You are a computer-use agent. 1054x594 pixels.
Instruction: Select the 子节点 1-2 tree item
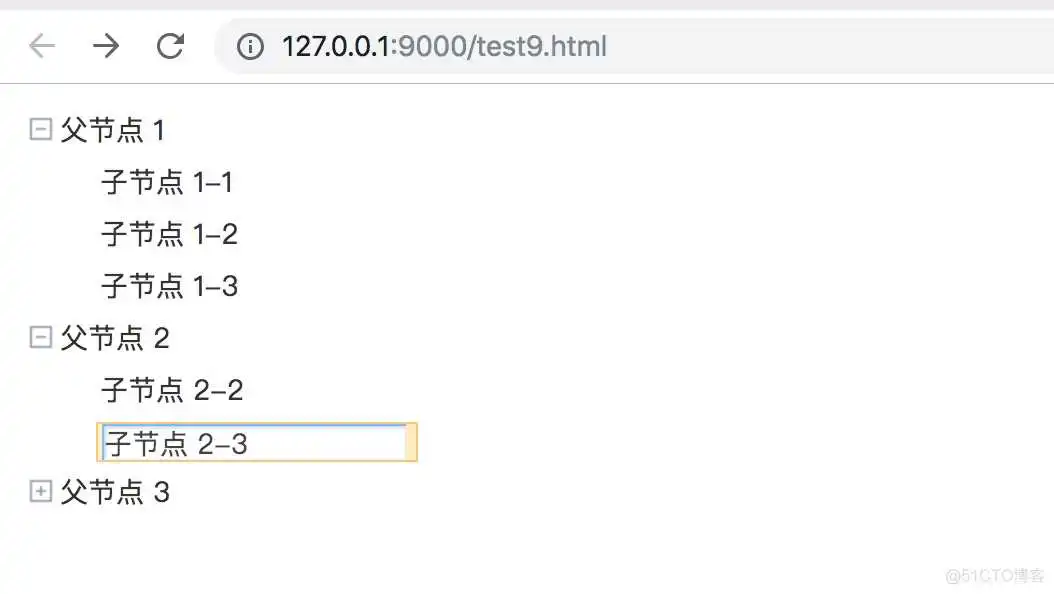[168, 234]
